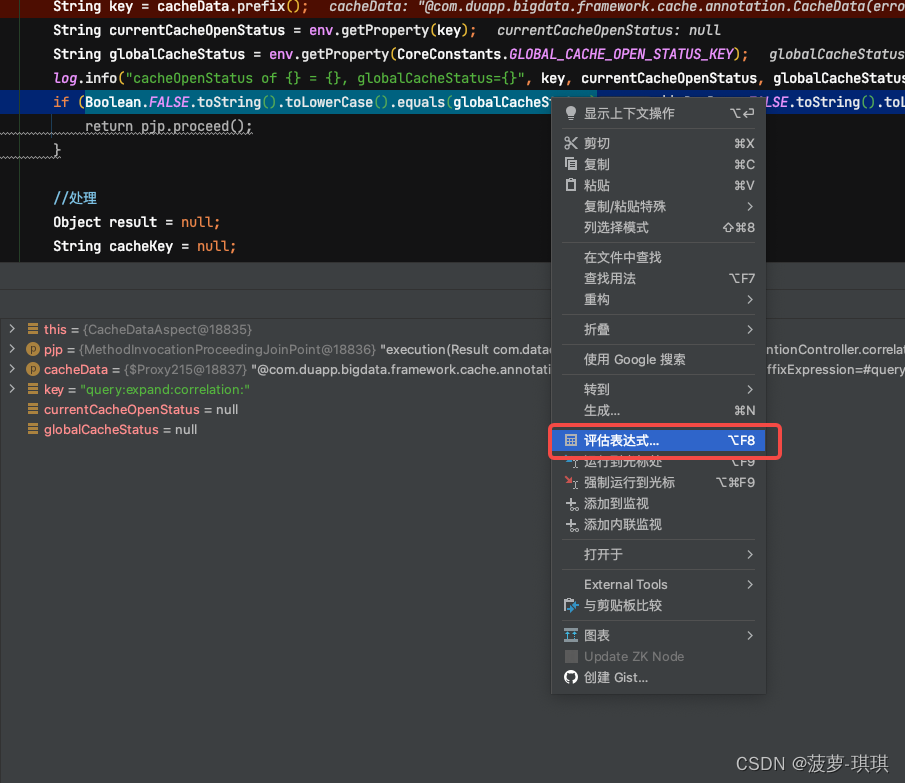Click the clipboard Paste icon

(571, 185)
